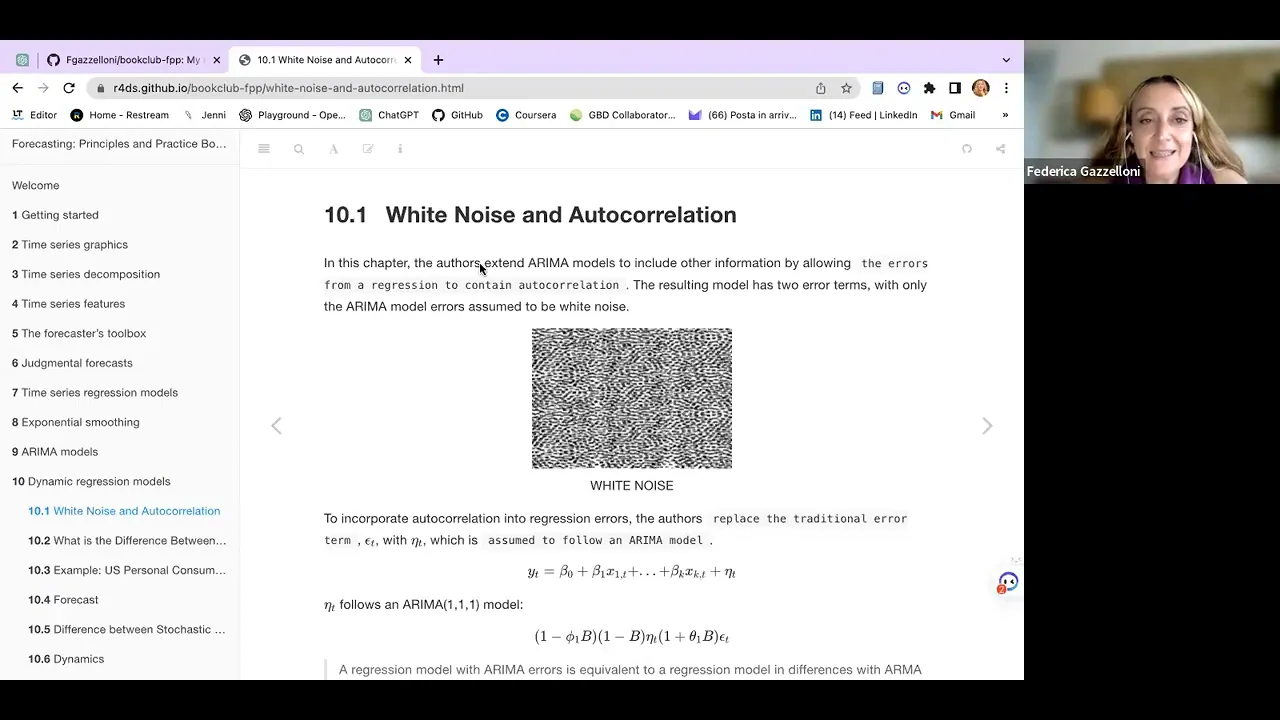Open chapter 5 The forecaster's toolbox

tap(79, 333)
